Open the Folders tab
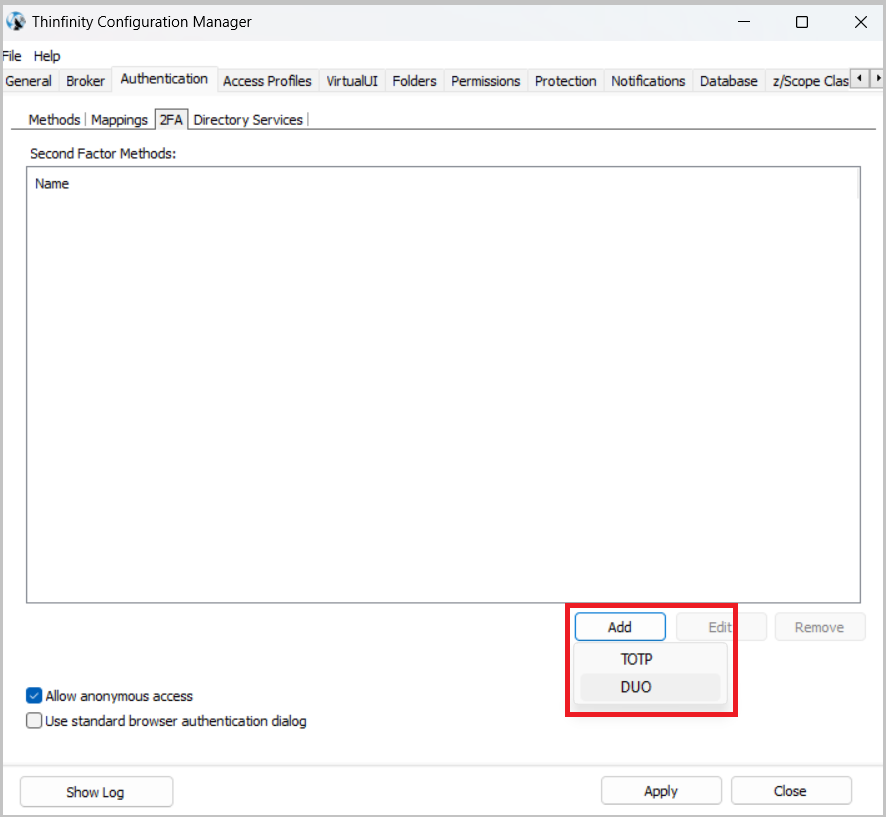The image size is (886, 817). tap(414, 81)
